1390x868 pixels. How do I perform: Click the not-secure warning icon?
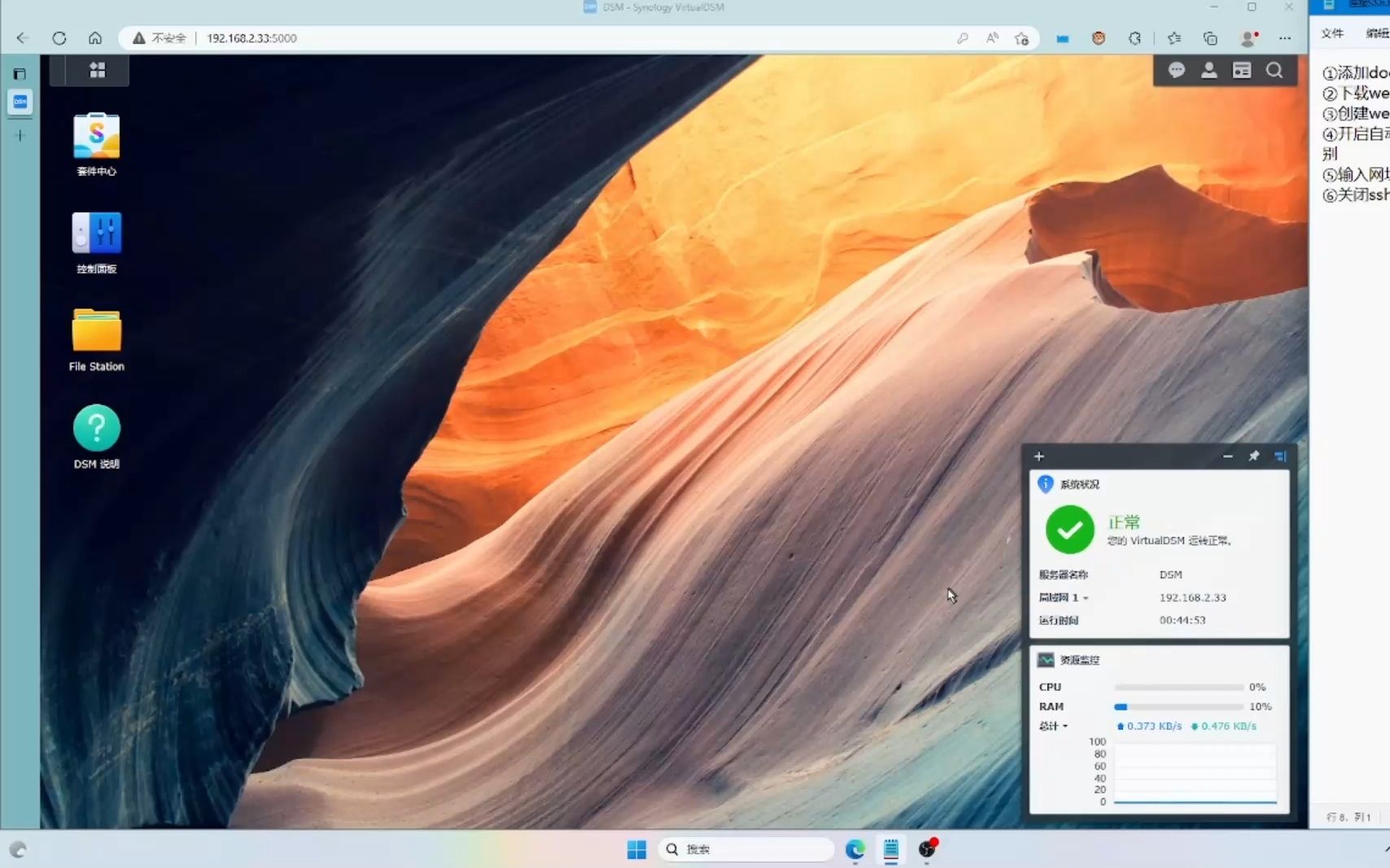click(x=139, y=38)
